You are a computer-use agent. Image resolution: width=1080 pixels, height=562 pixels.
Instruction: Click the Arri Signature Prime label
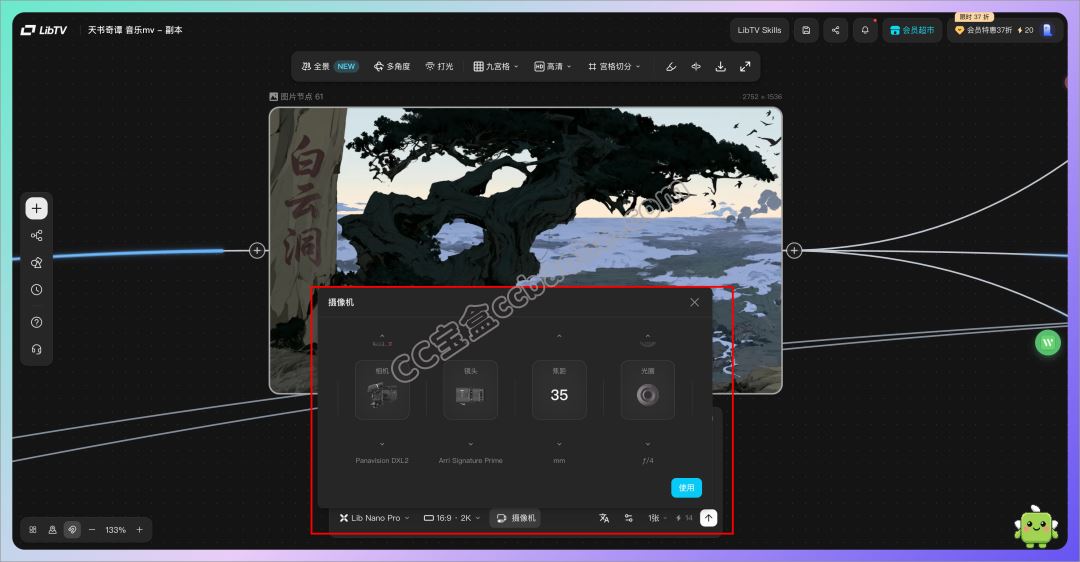click(x=470, y=461)
